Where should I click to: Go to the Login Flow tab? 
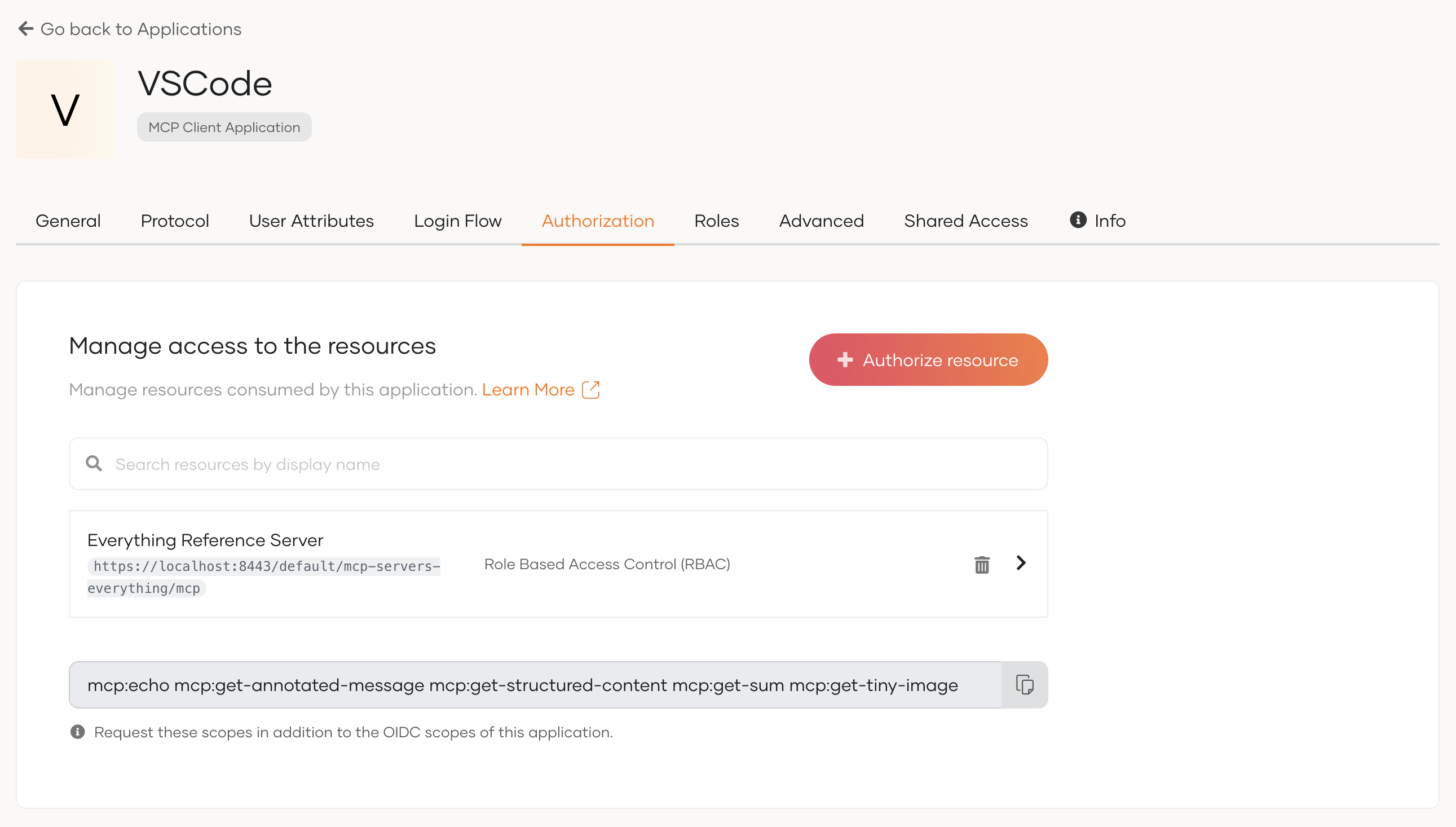pyautogui.click(x=458, y=221)
